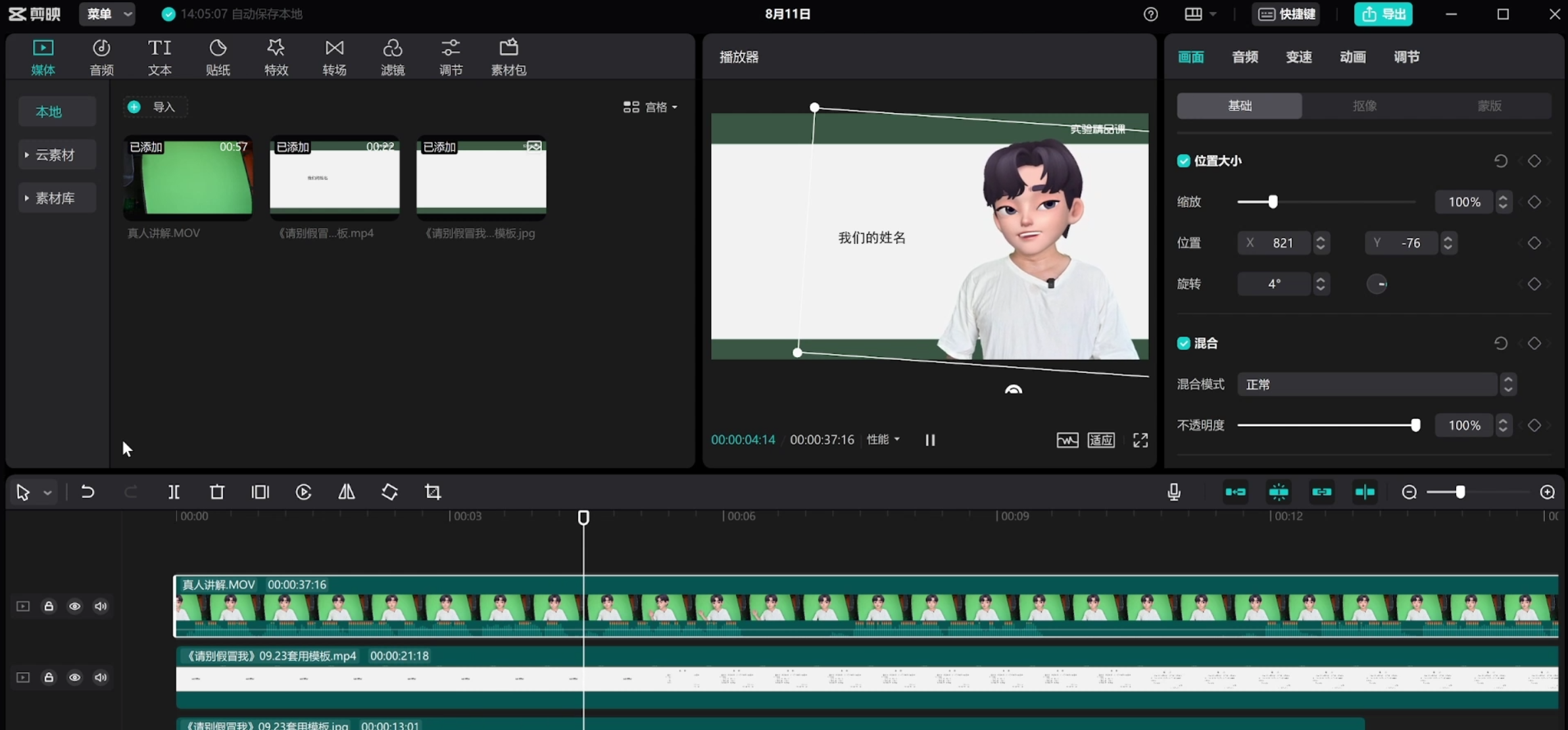This screenshot has width=1568, height=730.
Task: Open the Transitions (转场) panel
Action: click(x=334, y=57)
